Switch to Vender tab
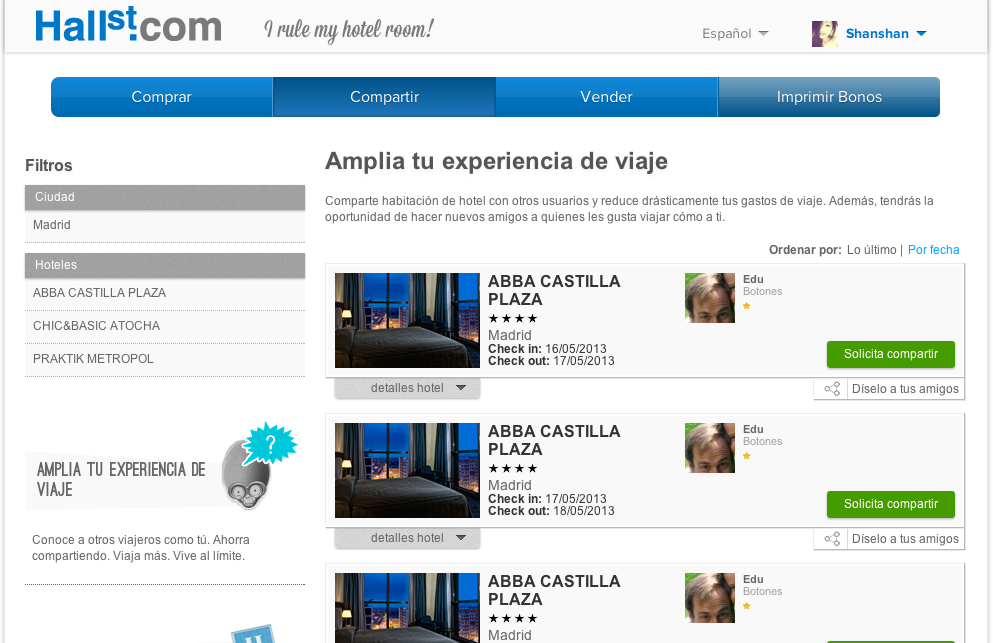Screen dimensions: 993x643 [607, 97]
